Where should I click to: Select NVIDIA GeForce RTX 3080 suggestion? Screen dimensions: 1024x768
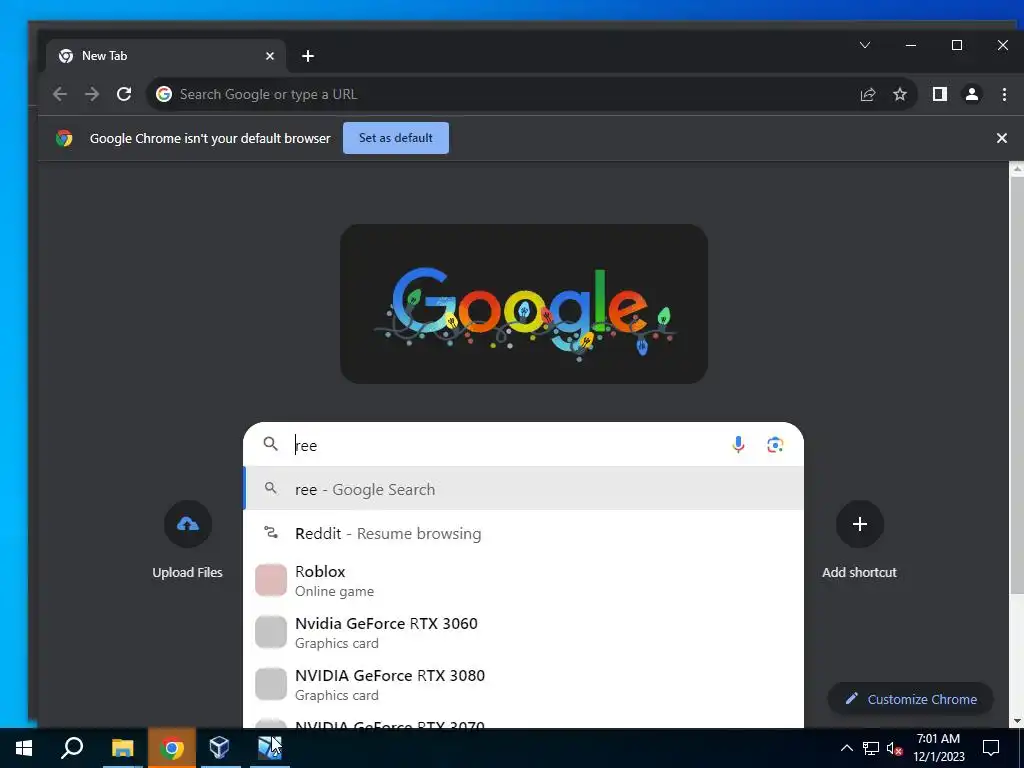523,684
